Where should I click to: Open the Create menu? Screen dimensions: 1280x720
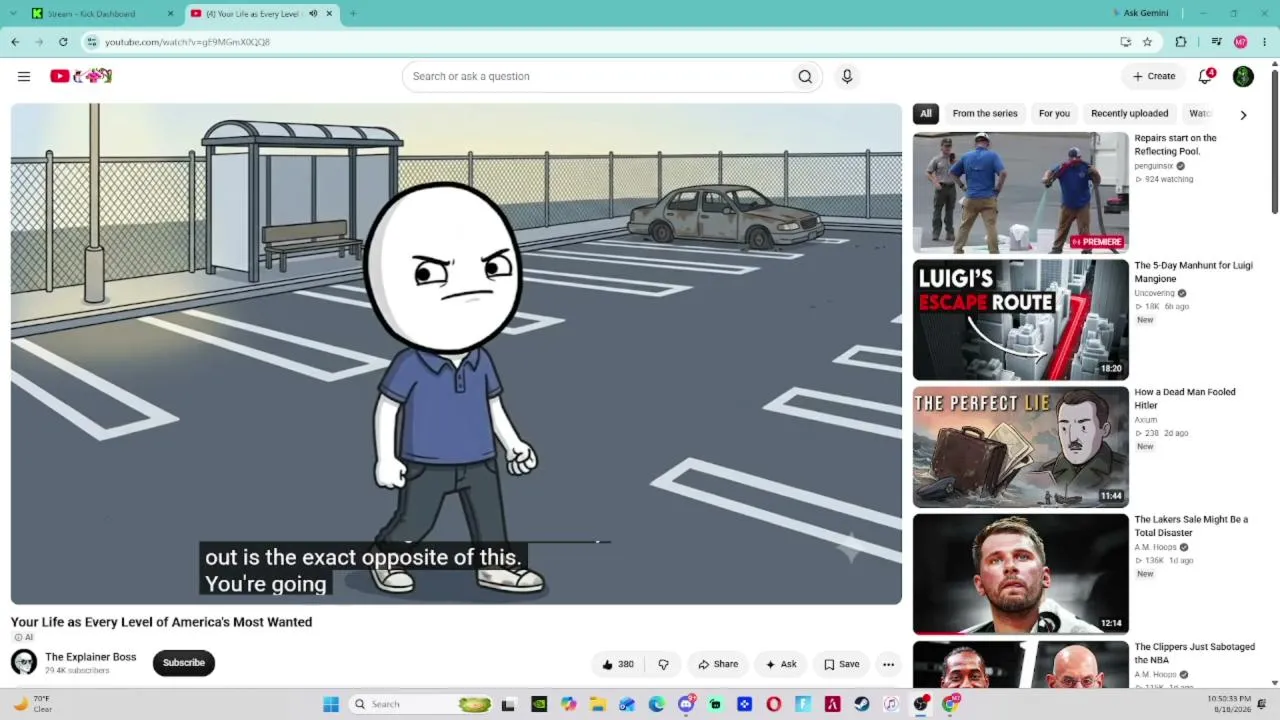coord(1154,76)
